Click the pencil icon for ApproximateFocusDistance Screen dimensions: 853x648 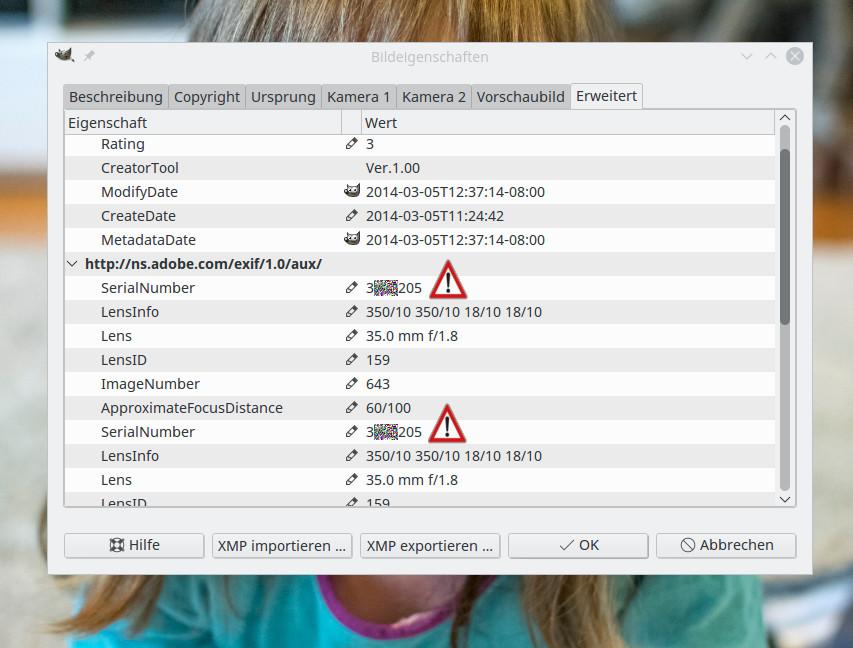[351, 408]
